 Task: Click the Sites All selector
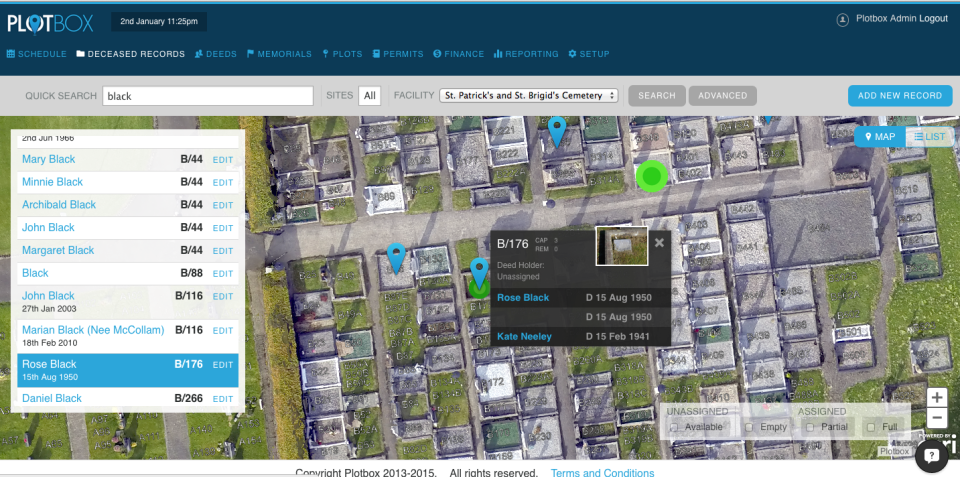(x=370, y=96)
